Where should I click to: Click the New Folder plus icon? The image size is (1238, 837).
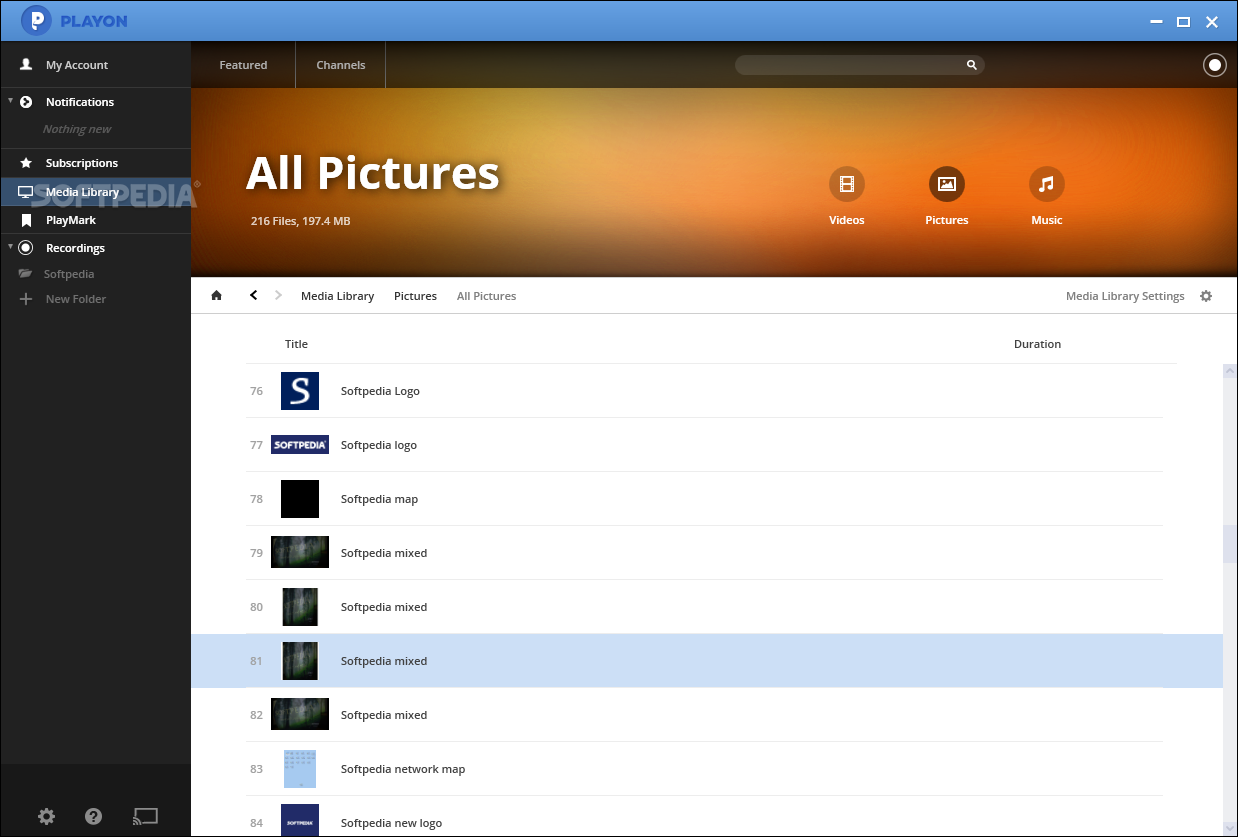point(26,299)
